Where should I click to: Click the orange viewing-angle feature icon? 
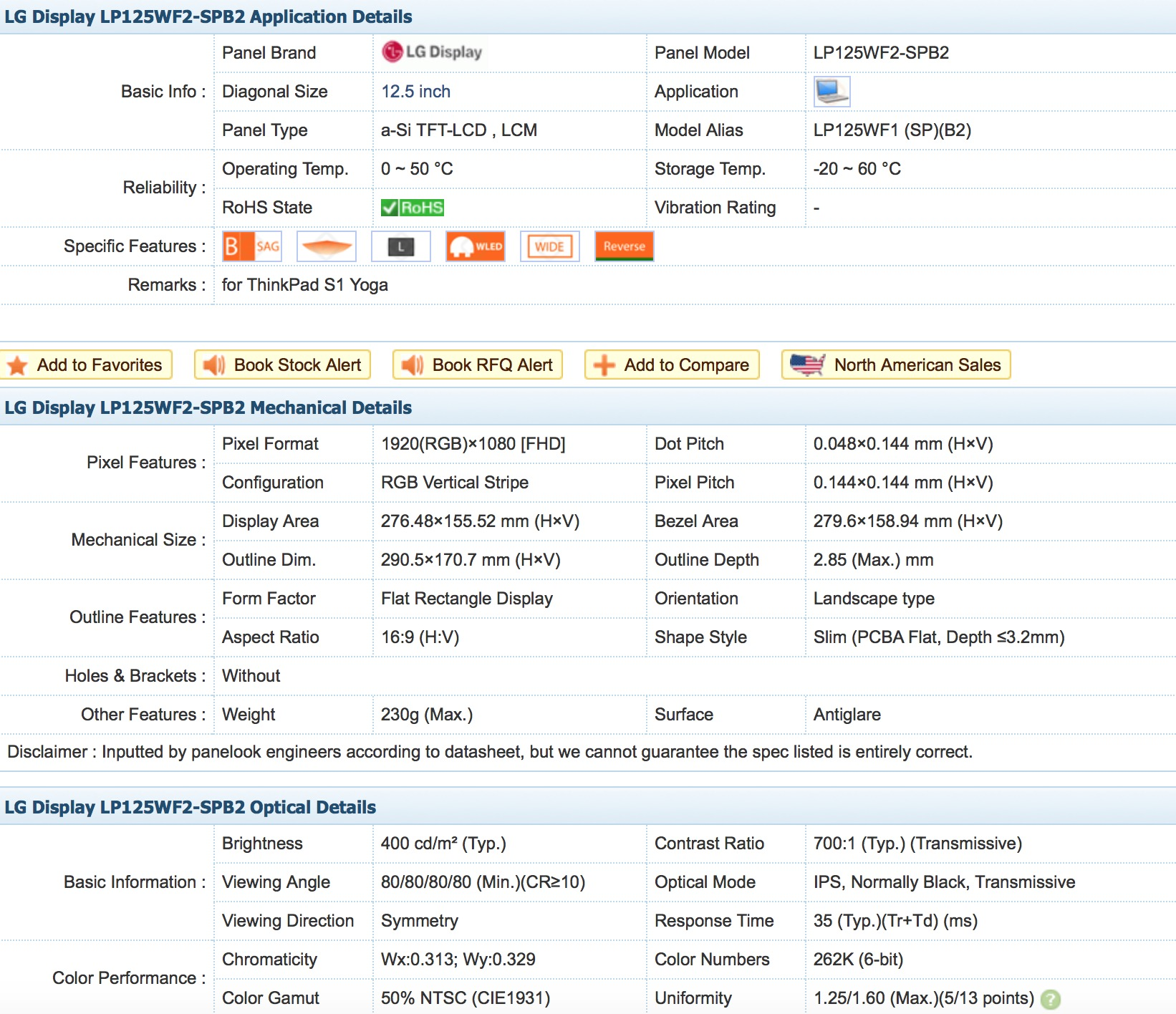pyautogui.click(x=327, y=246)
